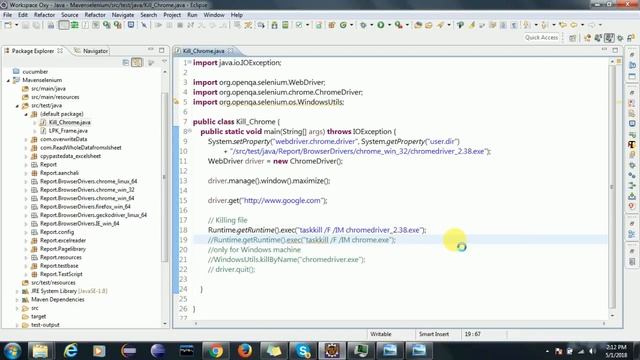Click the Toggle Mark Occurrences highlighter icon

472,25
